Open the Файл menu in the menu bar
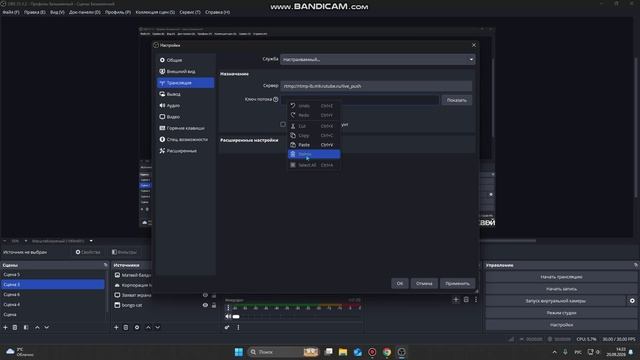This screenshot has height=360, width=640. (x=11, y=12)
